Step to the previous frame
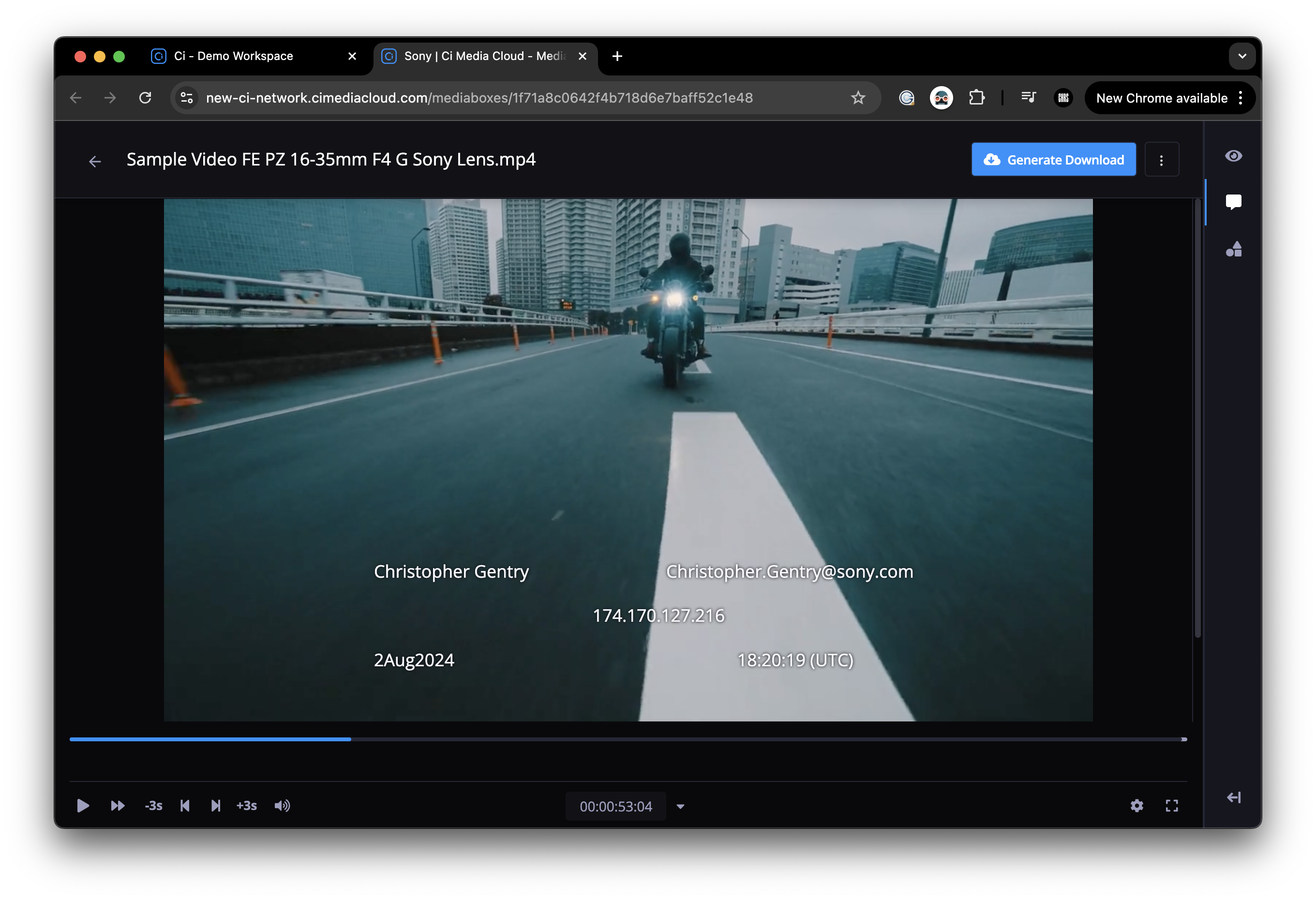 pos(185,806)
